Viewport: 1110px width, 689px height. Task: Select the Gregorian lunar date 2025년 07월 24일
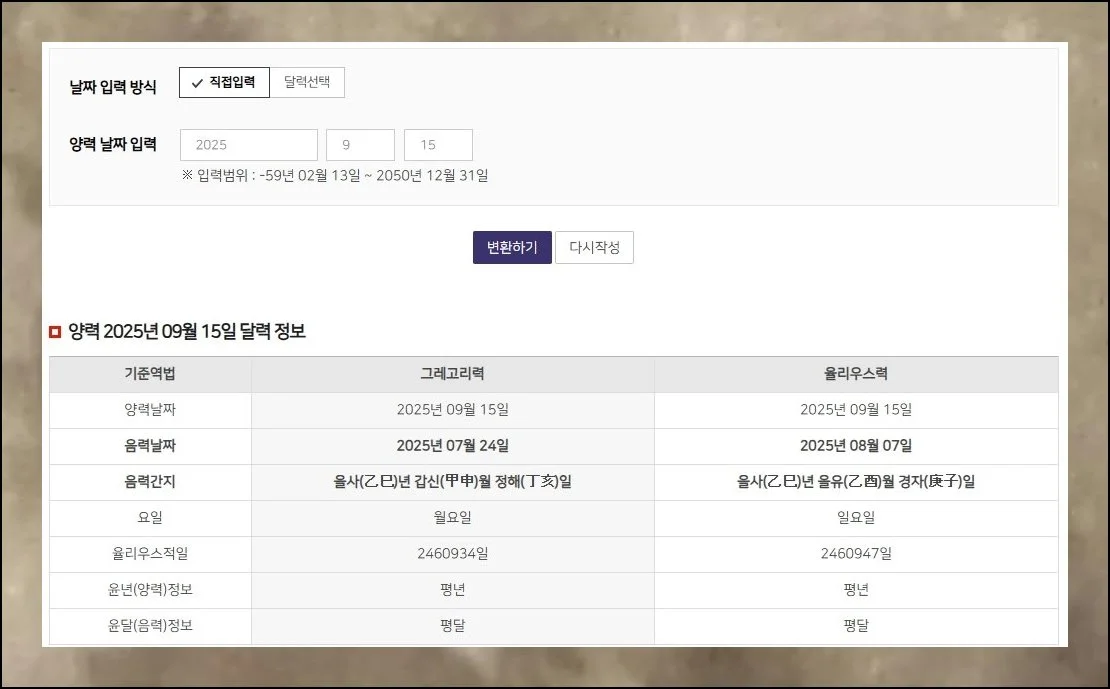pos(451,446)
